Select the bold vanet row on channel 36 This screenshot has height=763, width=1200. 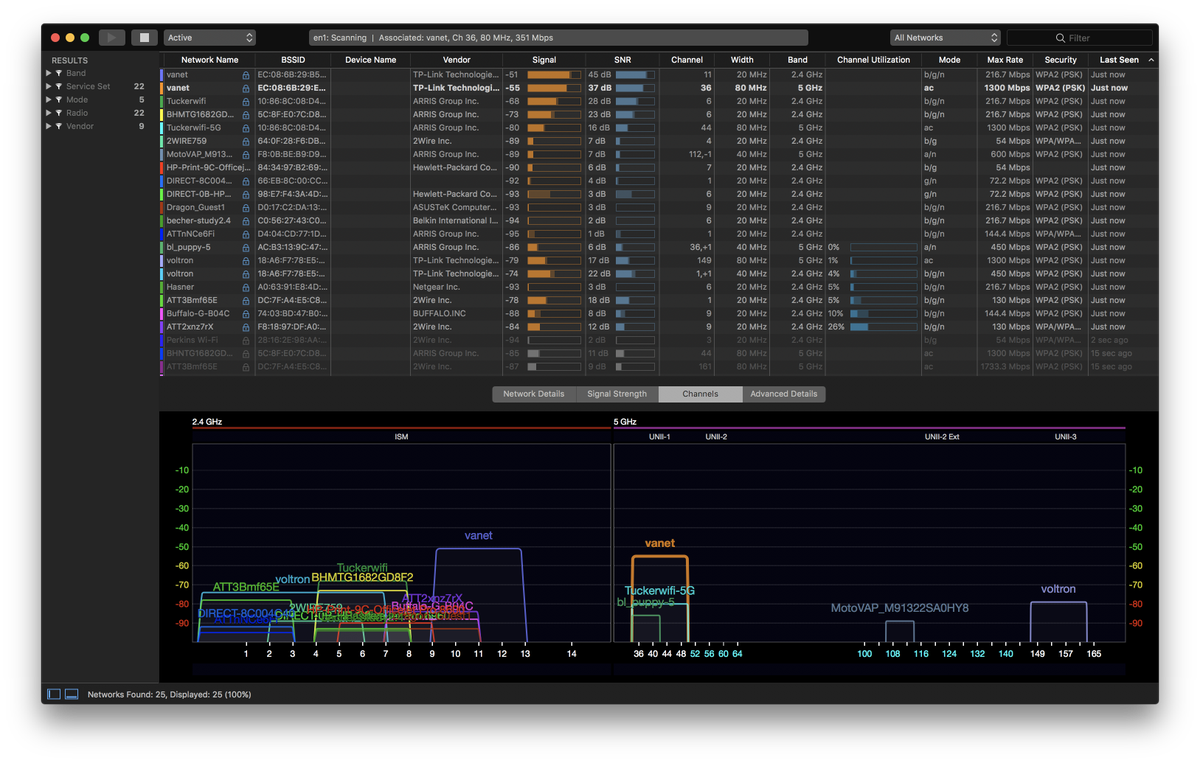(660, 88)
